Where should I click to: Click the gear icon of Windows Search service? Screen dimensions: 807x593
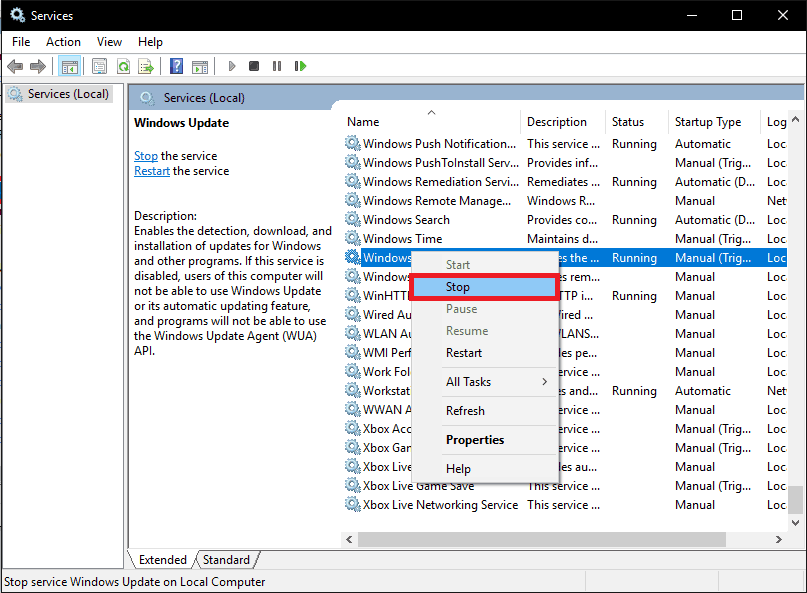(353, 220)
